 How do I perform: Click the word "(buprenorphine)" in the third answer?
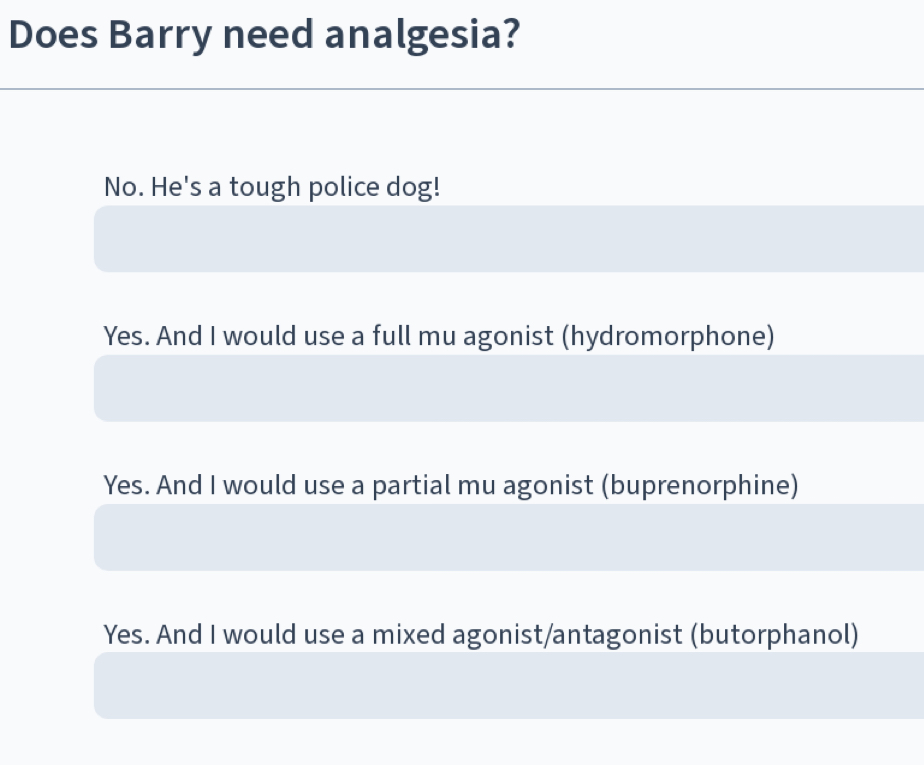click(x=698, y=486)
